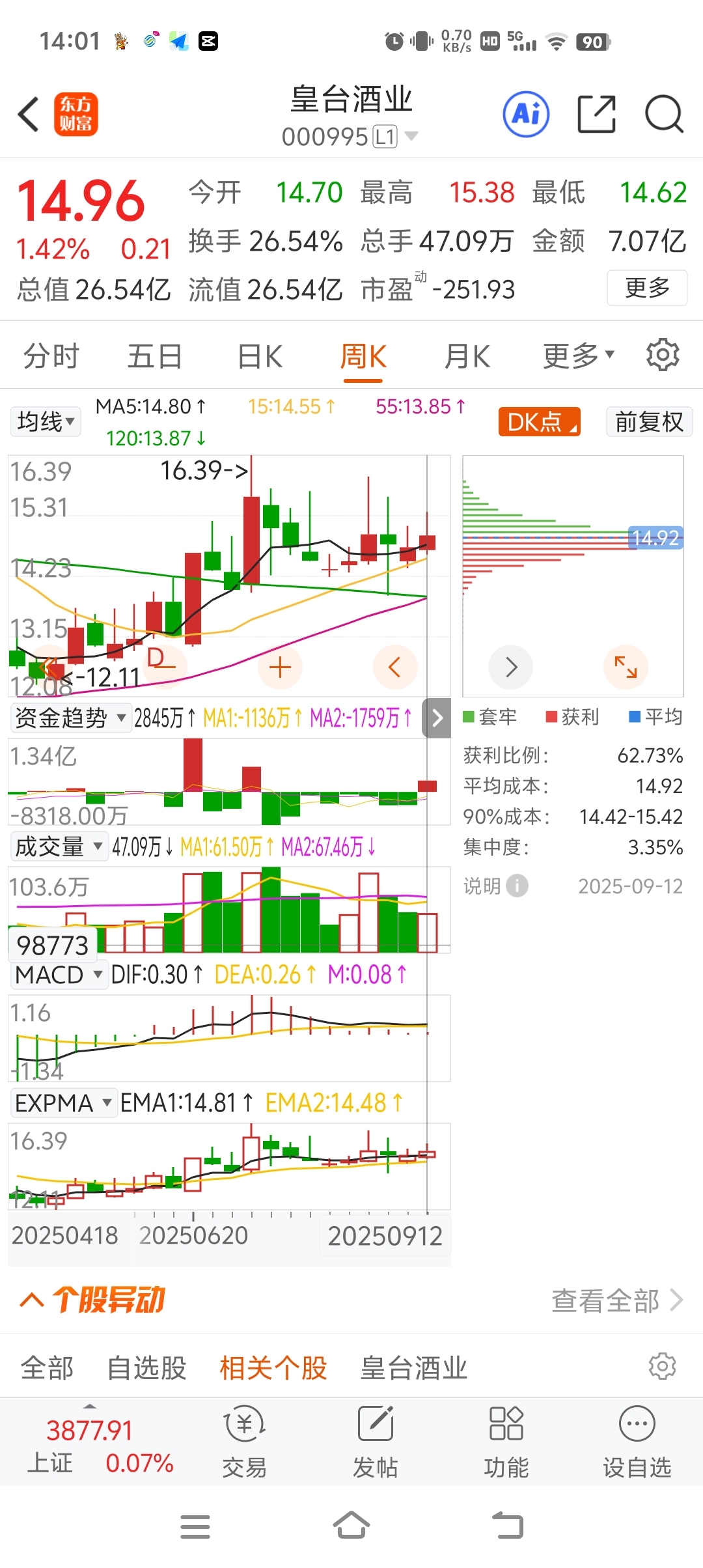Screen dimensions: 703x1568
Task: Tap Android home button
Action: click(351, 1525)
